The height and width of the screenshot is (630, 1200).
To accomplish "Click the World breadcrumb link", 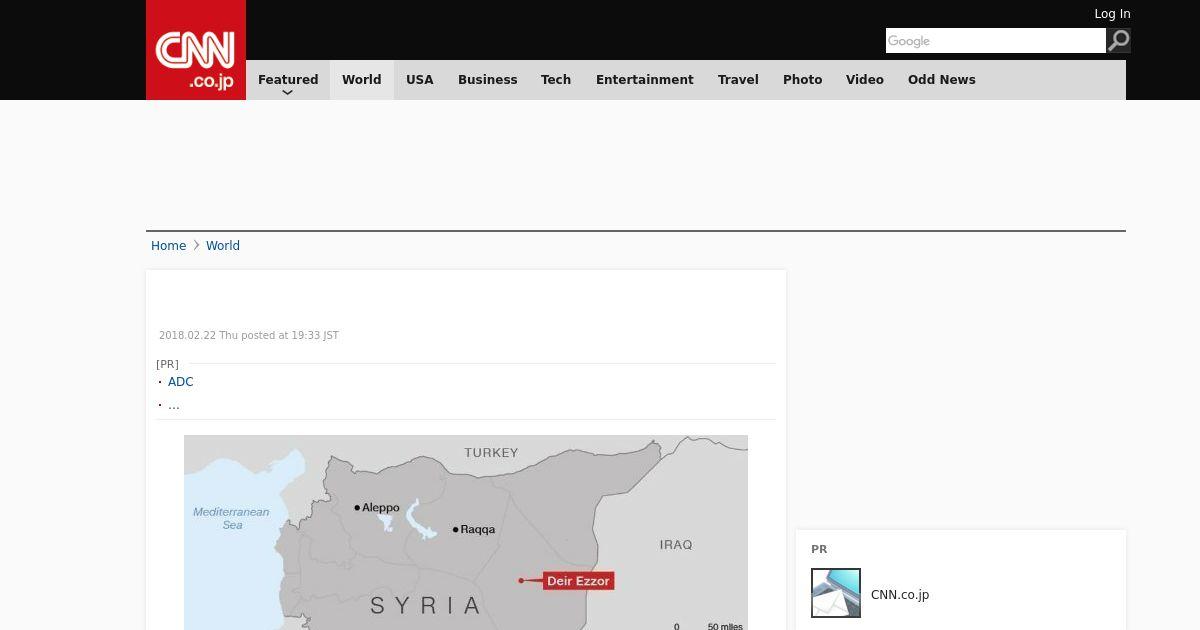I will [223, 246].
